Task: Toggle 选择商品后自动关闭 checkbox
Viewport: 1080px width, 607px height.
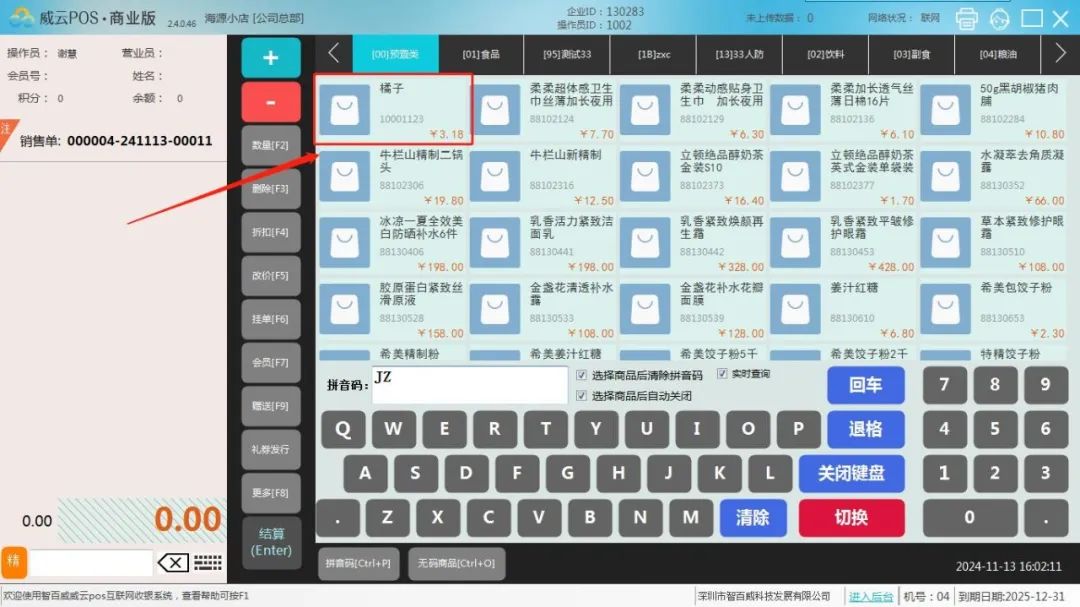Action: (581, 395)
